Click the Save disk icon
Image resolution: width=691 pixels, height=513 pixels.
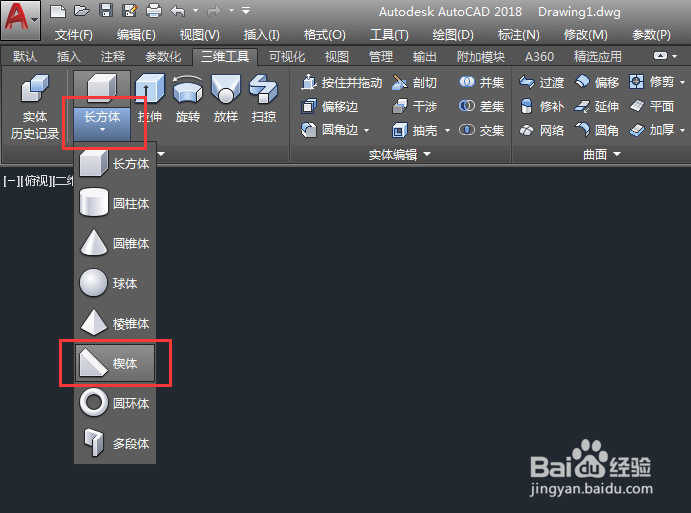coord(106,10)
